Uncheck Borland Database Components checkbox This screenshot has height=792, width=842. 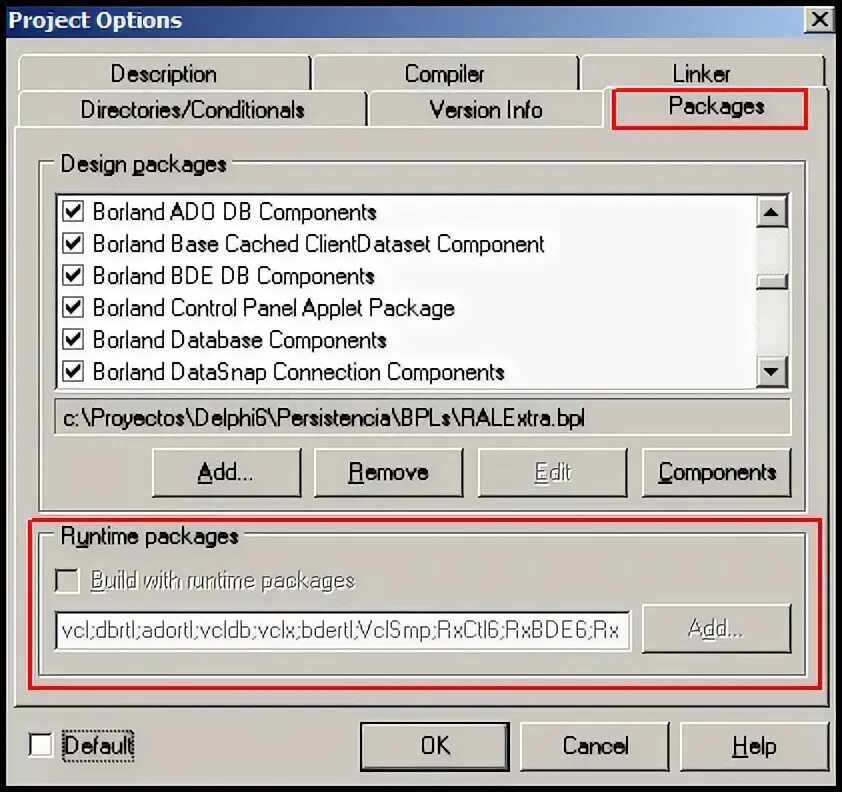click(73, 339)
